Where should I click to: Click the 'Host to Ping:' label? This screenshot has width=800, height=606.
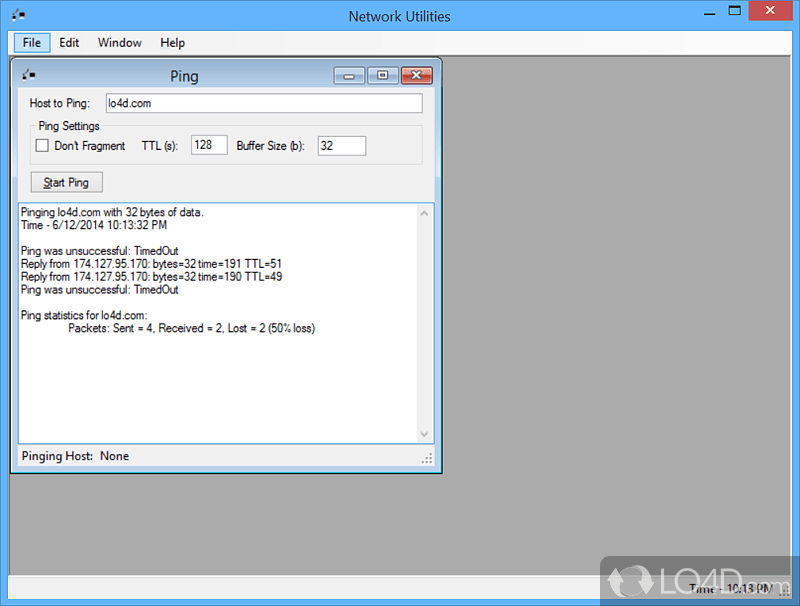60,103
